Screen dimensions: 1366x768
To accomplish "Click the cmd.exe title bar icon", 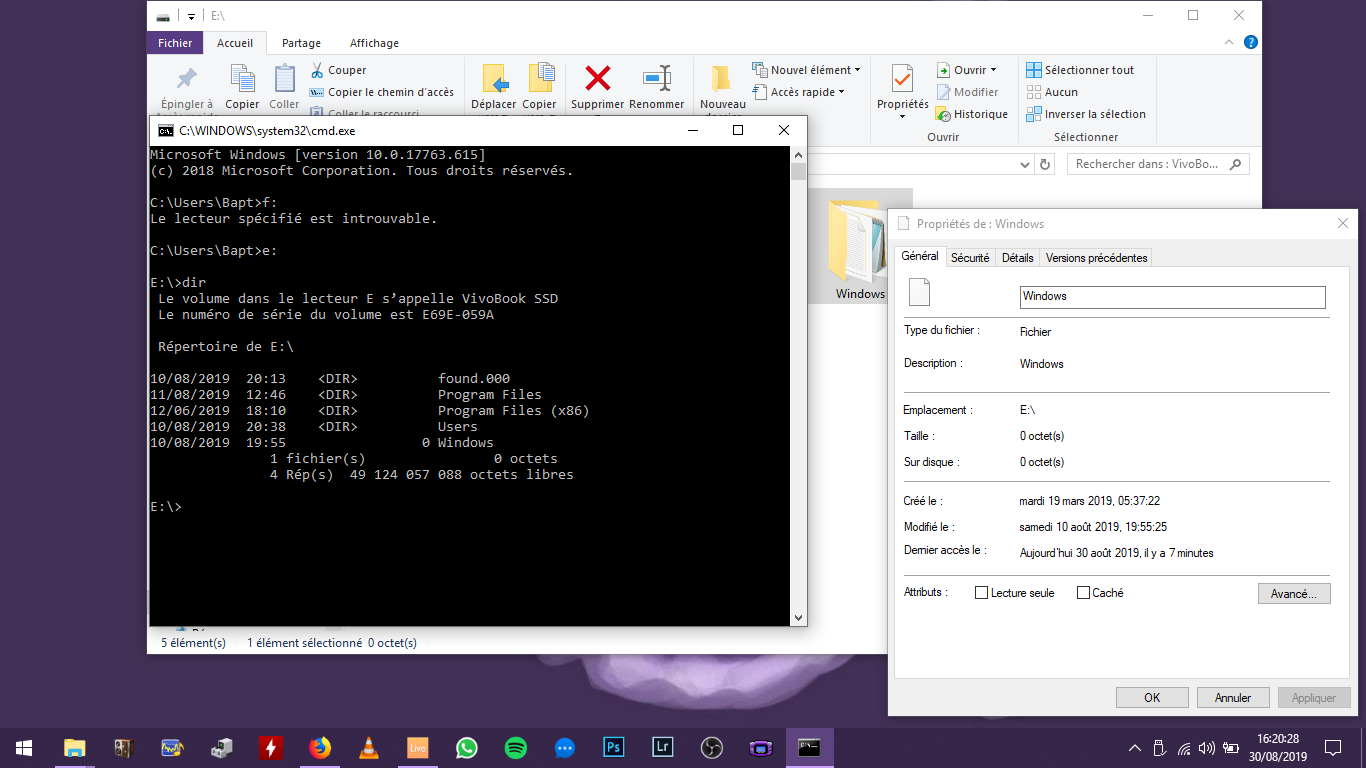I will point(165,130).
